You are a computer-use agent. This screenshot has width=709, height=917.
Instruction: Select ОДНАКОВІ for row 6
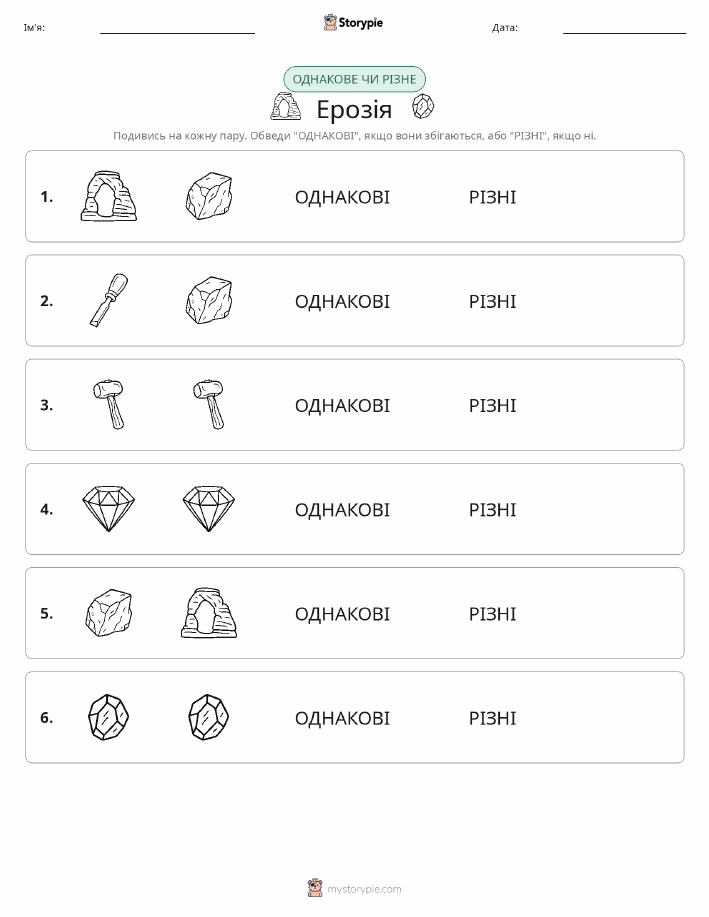(x=342, y=718)
